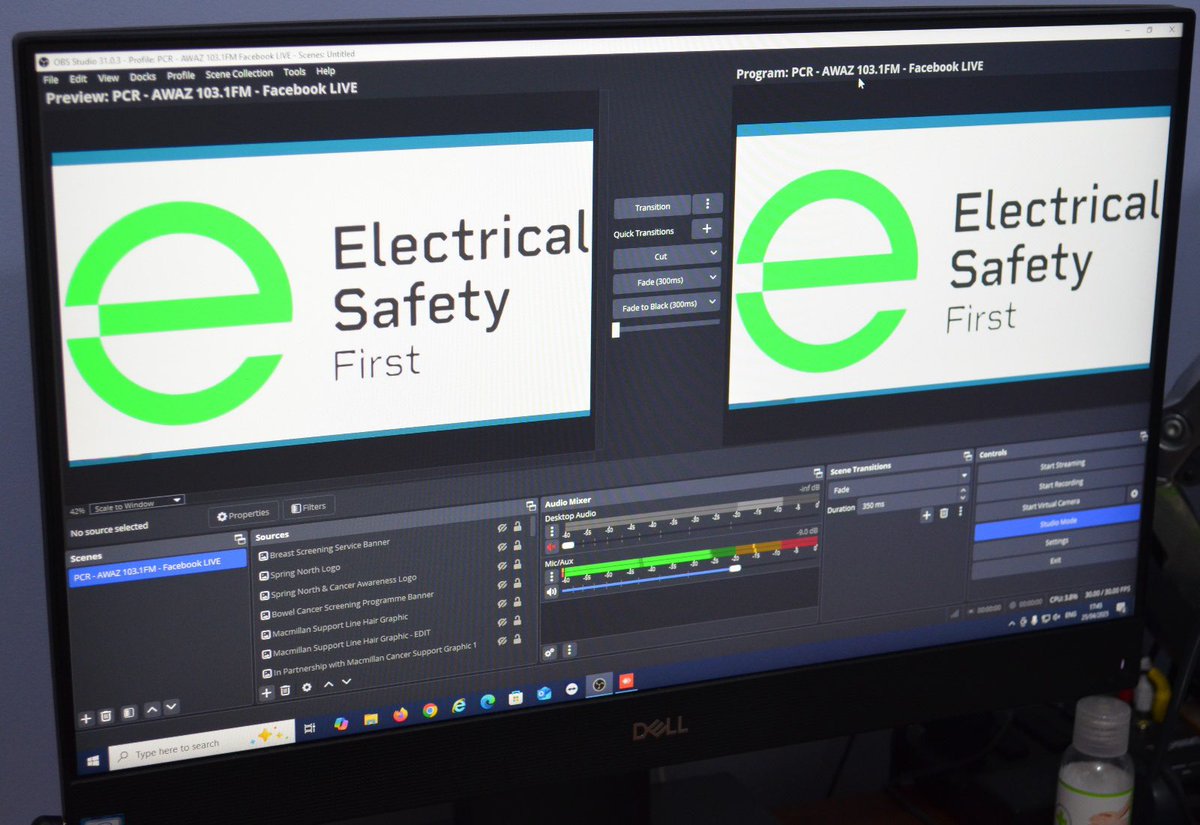This screenshot has width=1200, height=825.
Task: Open the File menu
Action: pyautogui.click(x=50, y=79)
